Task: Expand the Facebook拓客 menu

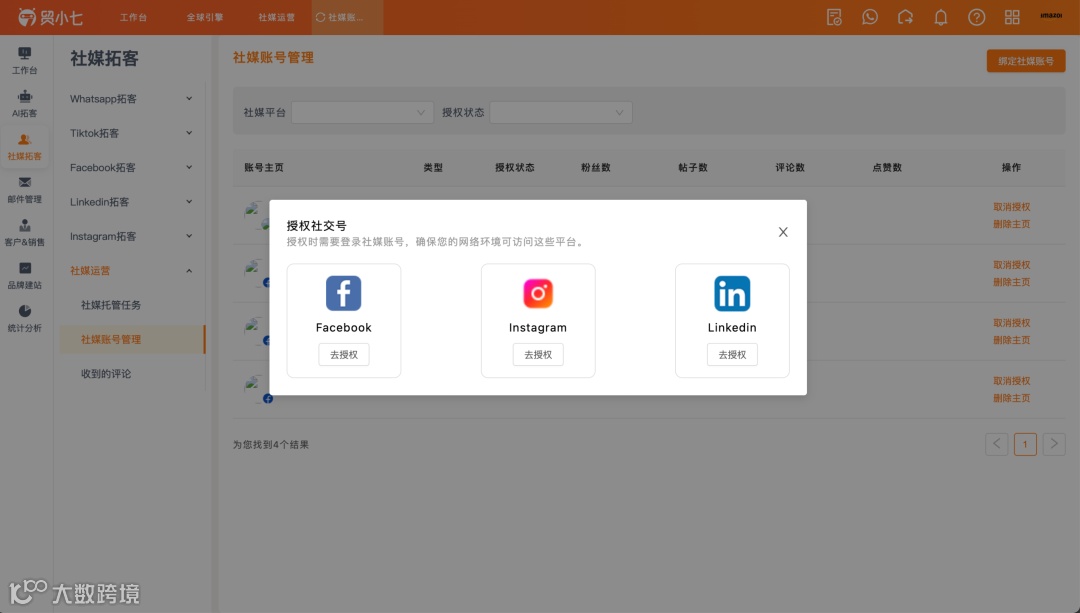Action: [x=130, y=167]
